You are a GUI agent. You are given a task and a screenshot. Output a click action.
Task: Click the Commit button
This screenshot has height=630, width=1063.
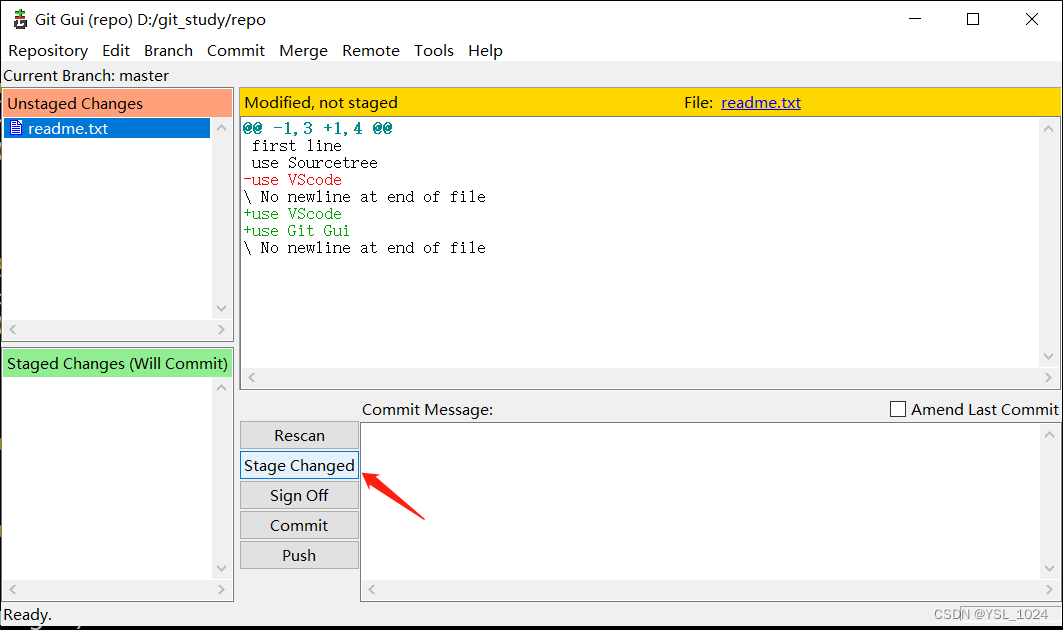point(299,525)
